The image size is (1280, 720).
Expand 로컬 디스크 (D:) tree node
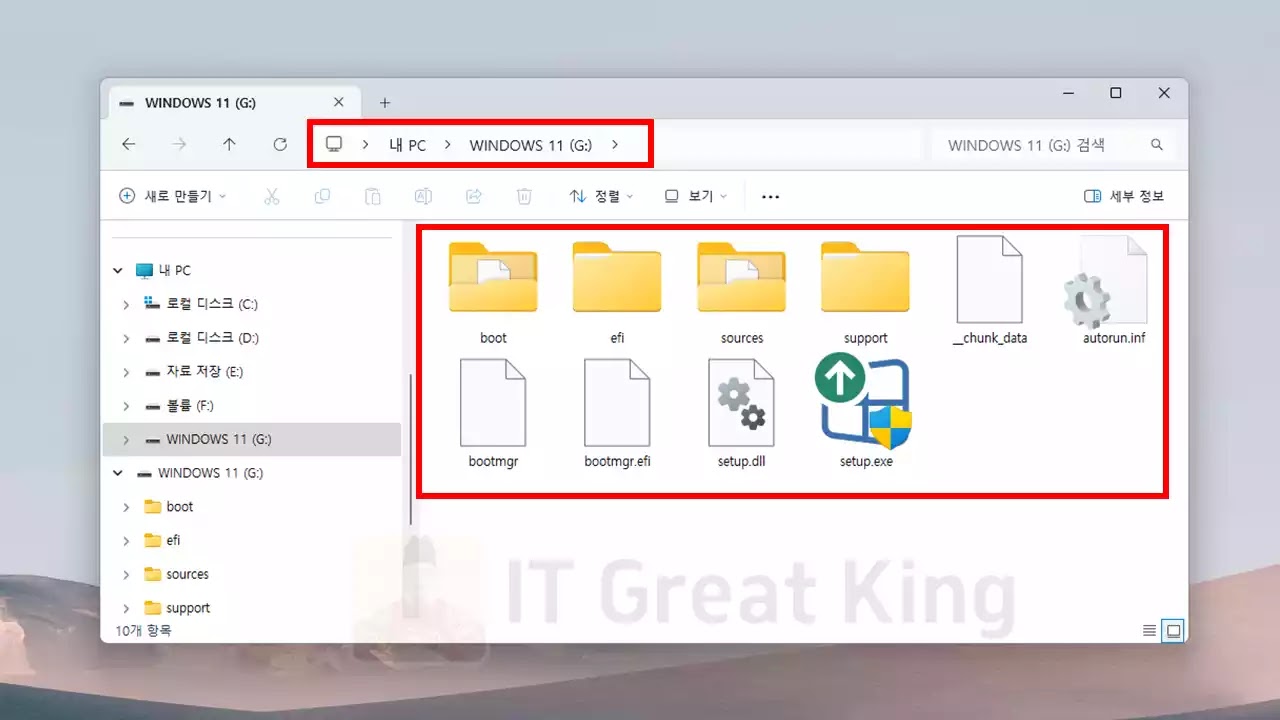click(x=126, y=338)
